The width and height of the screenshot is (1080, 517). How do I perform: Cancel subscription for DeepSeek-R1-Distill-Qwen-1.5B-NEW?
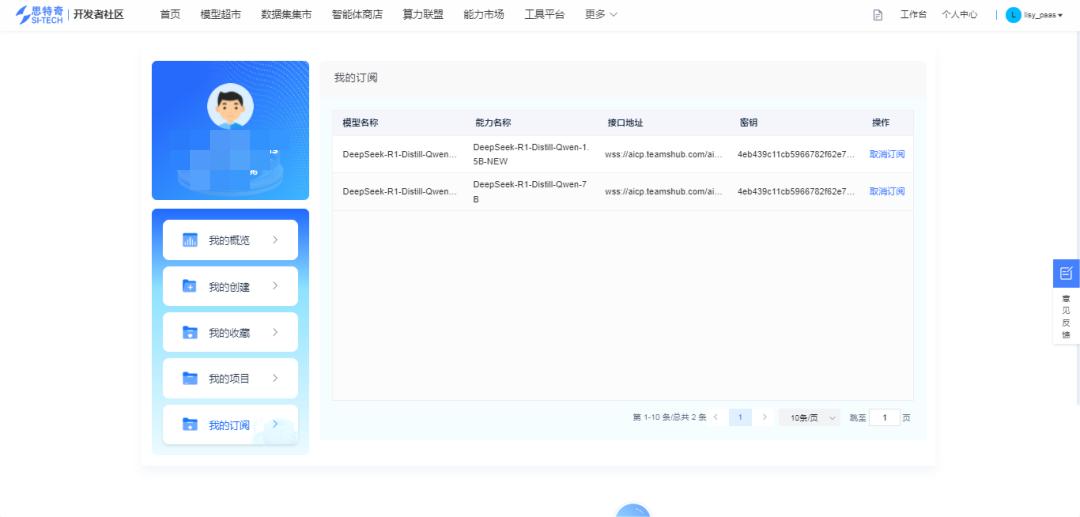(x=886, y=154)
